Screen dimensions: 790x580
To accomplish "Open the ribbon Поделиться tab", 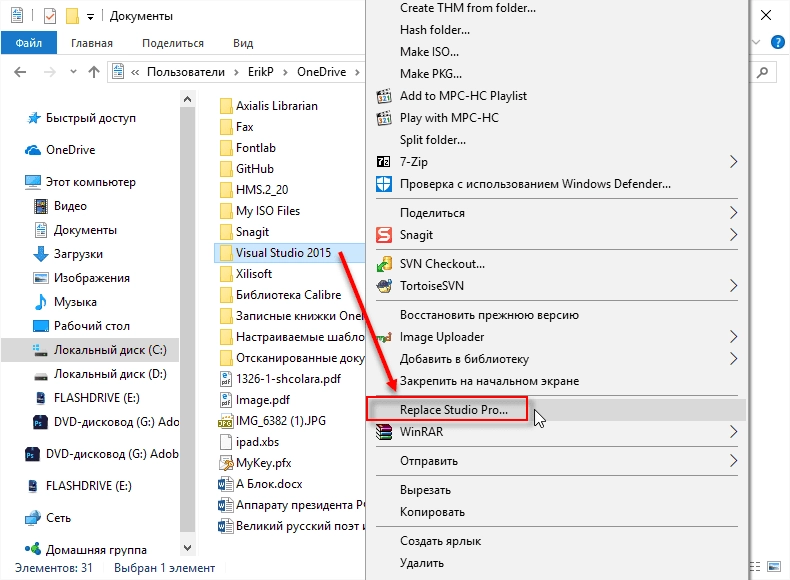I will (x=173, y=43).
